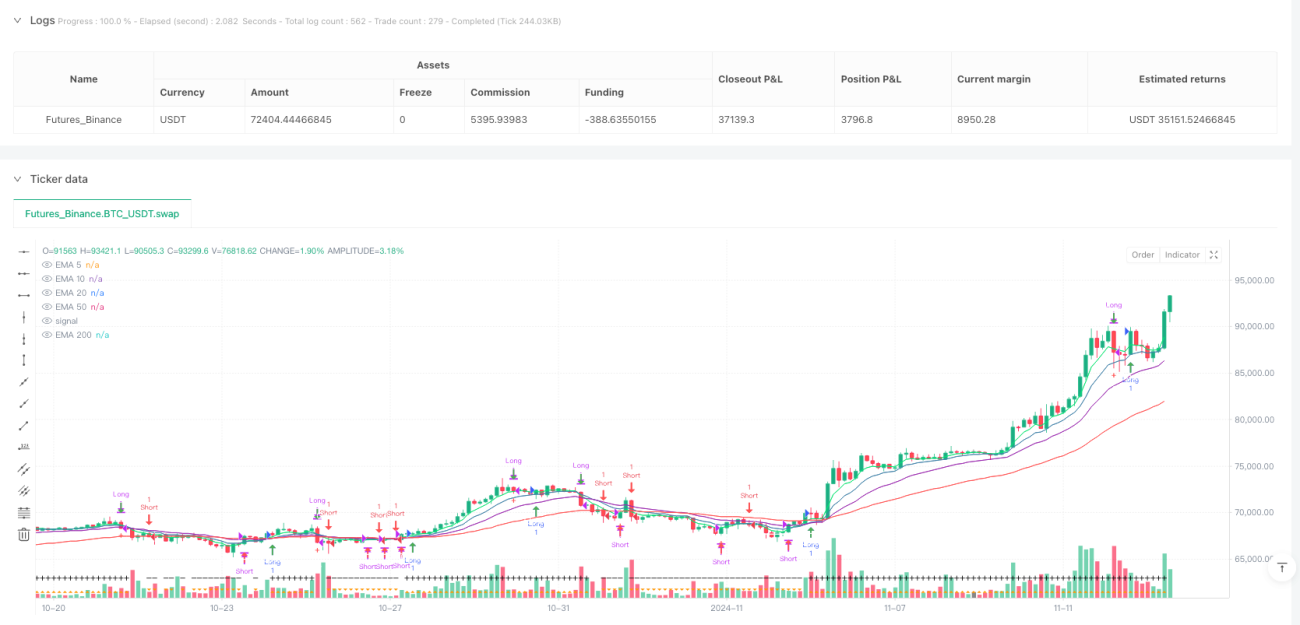Screen dimensions: 1300x625
Task: Collapse the Ticker data section
Action: (17, 179)
